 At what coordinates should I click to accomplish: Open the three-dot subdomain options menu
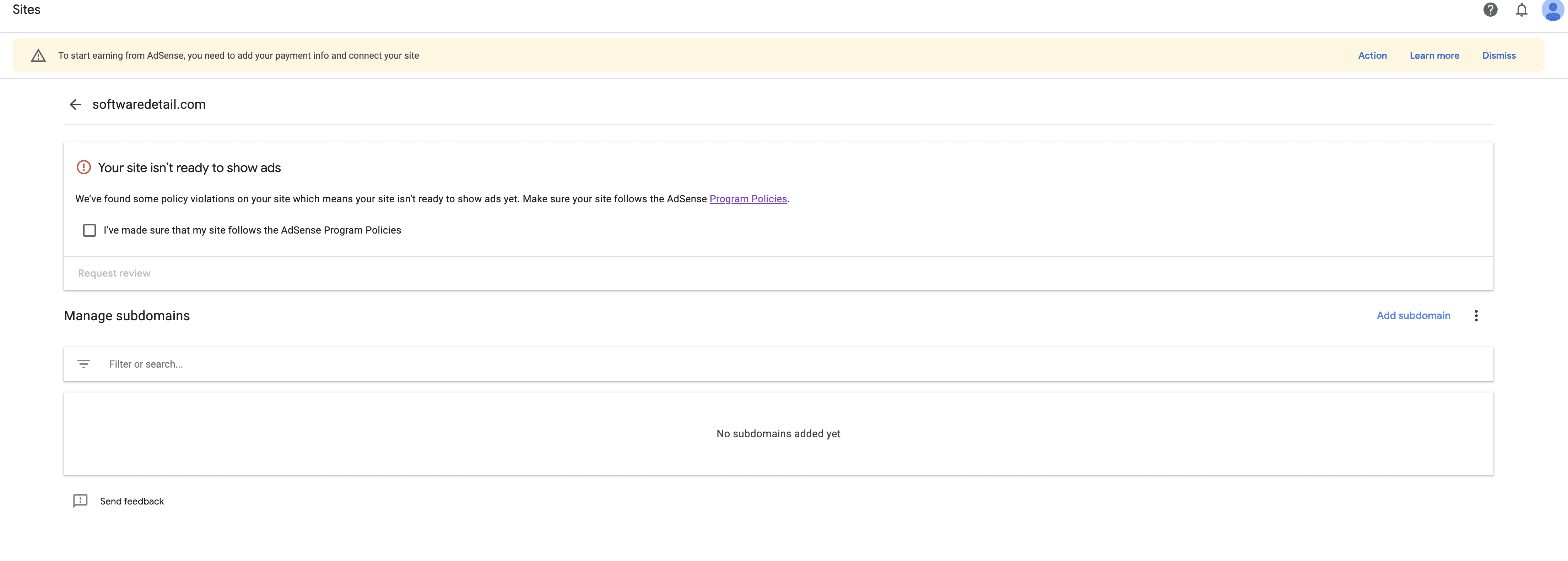1476,316
